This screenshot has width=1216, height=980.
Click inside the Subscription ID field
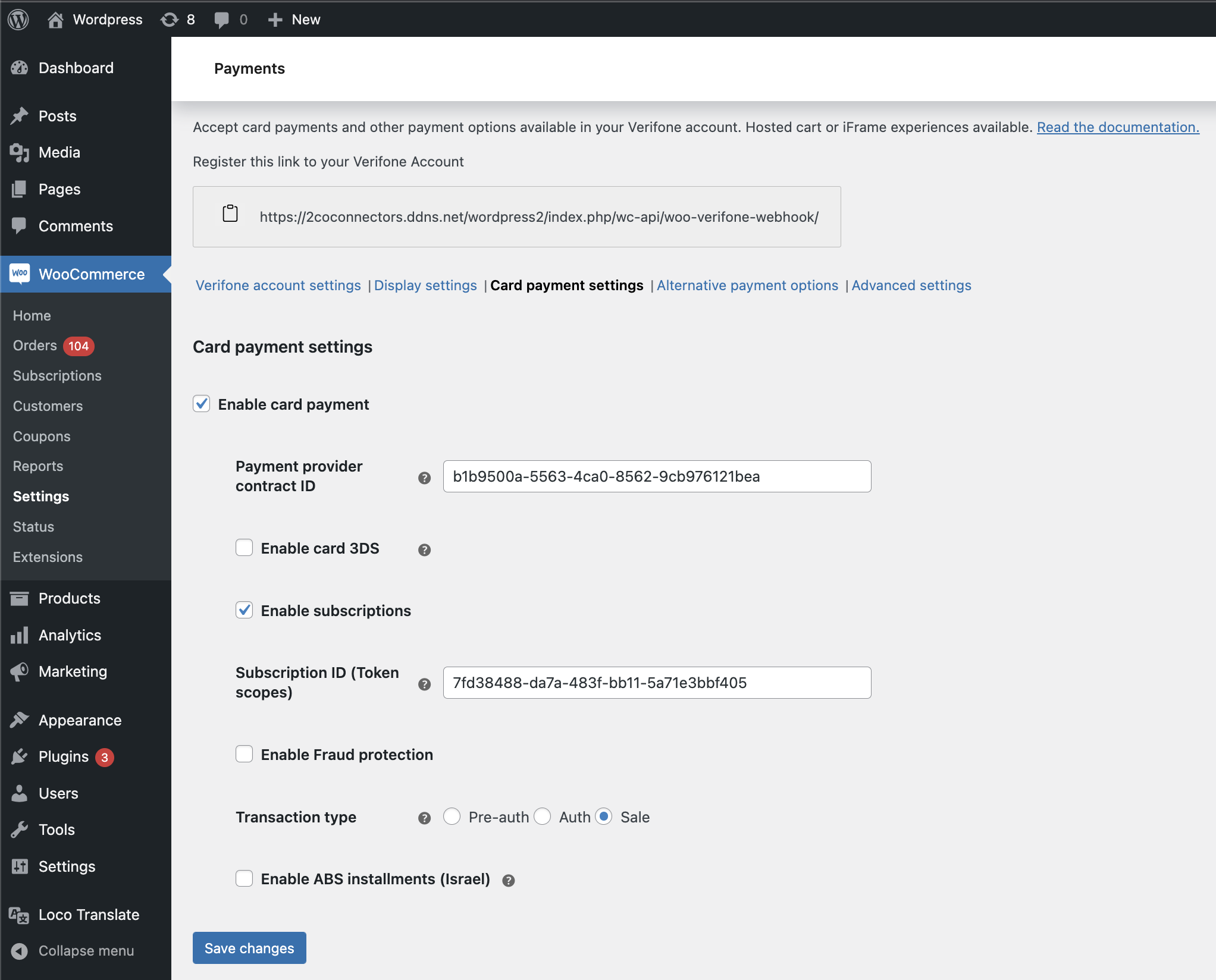[x=657, y=683]
